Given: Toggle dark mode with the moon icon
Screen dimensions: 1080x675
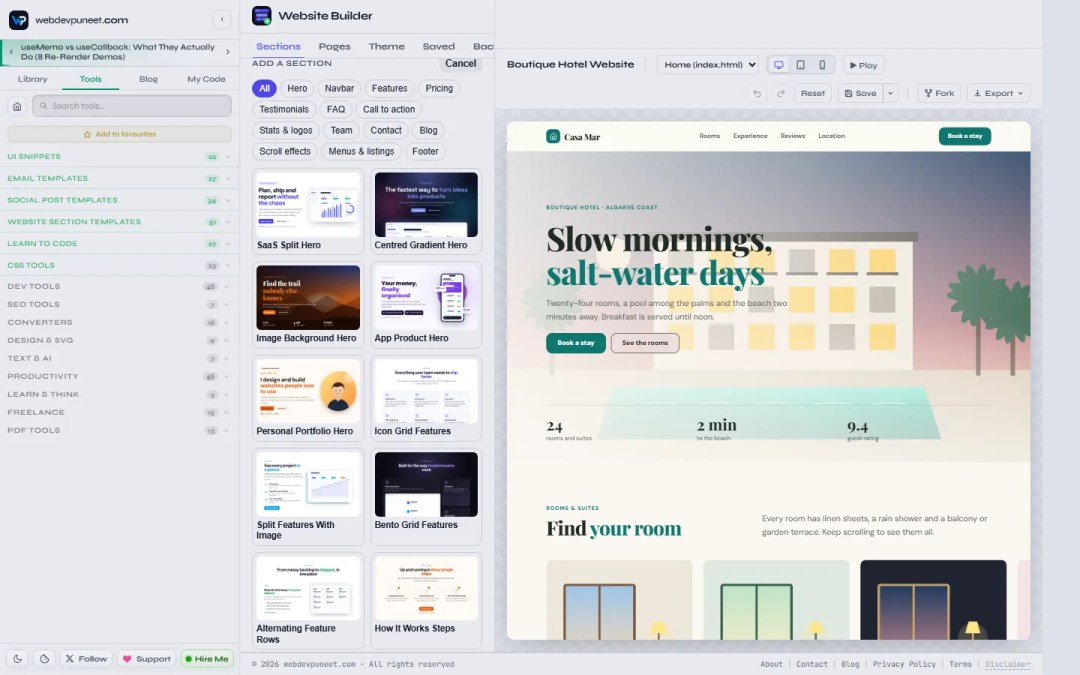Looking at the screenshot, I should (x=17, y=658).
